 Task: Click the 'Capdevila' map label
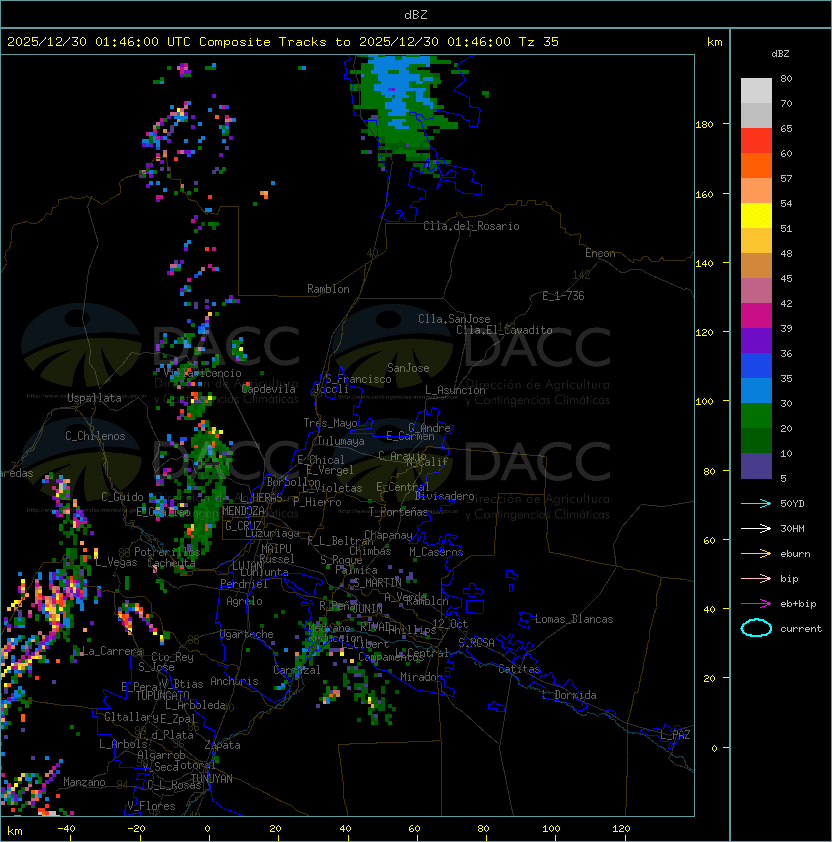[269, 389]
